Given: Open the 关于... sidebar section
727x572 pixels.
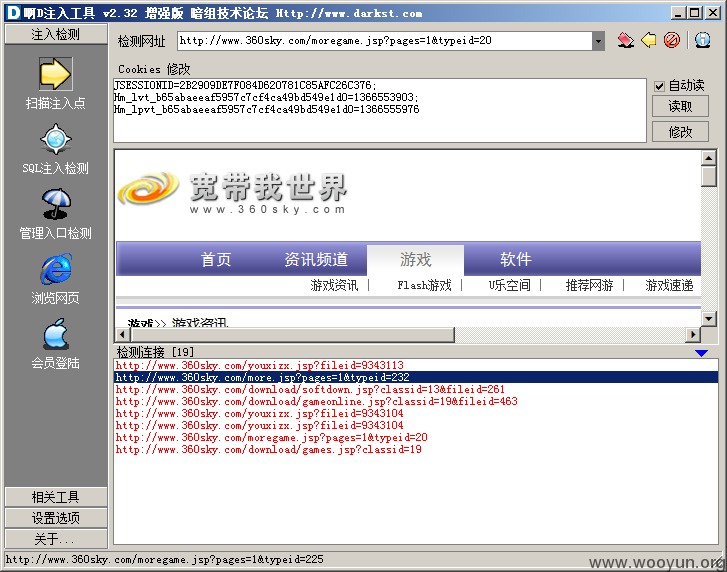Looking at the screenshot, I should pos(56,539).
